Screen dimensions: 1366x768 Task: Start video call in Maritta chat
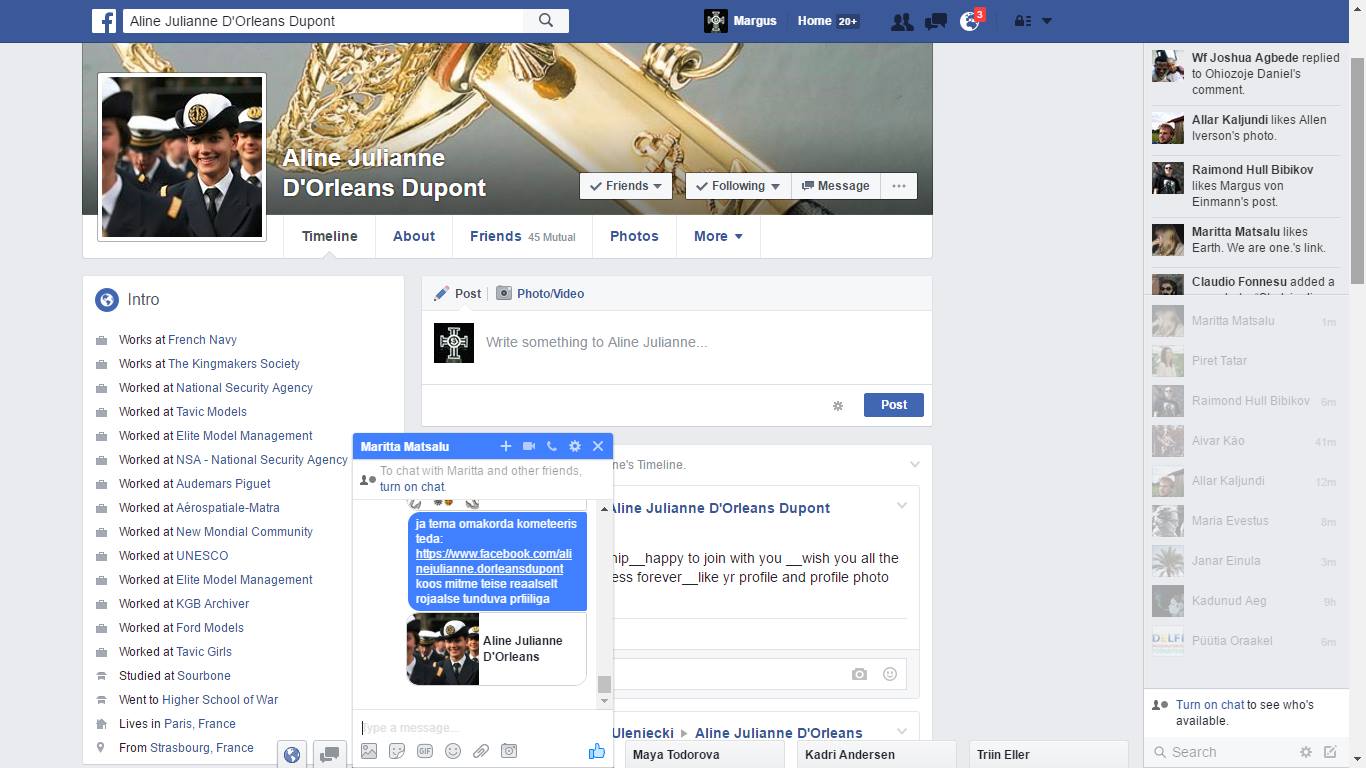click(529, 446)
